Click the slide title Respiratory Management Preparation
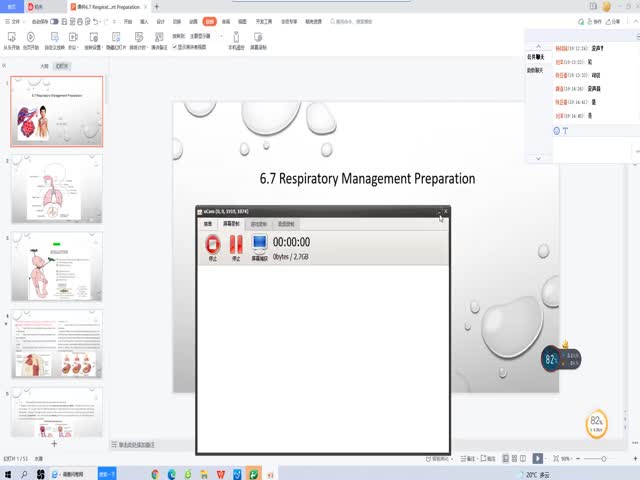This screenshot has width=640, height=480. (x=367, y=178)
